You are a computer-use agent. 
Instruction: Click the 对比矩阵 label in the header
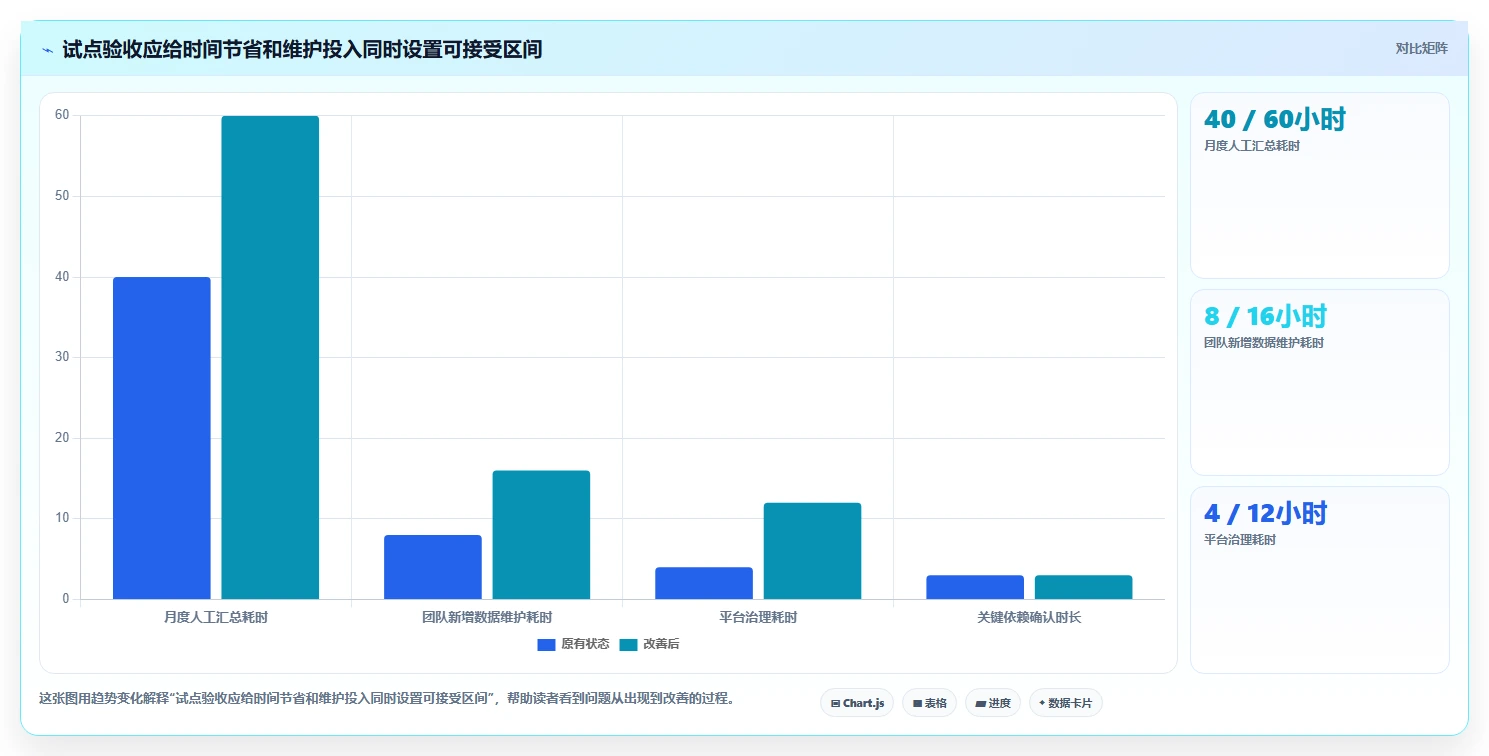[1421, 48]
